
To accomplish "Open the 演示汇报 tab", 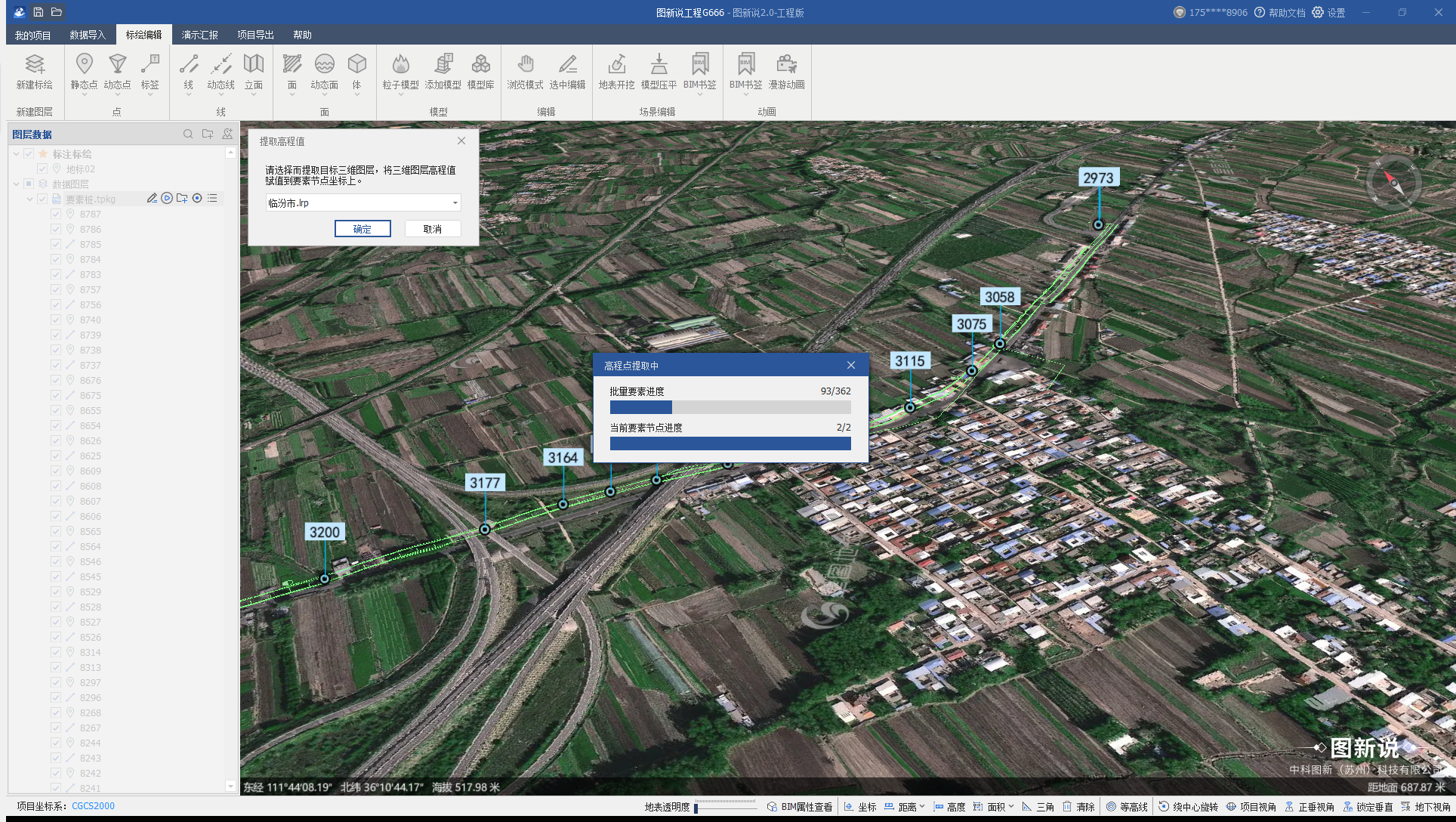I will pyautogui.click(x=199, y=35).
